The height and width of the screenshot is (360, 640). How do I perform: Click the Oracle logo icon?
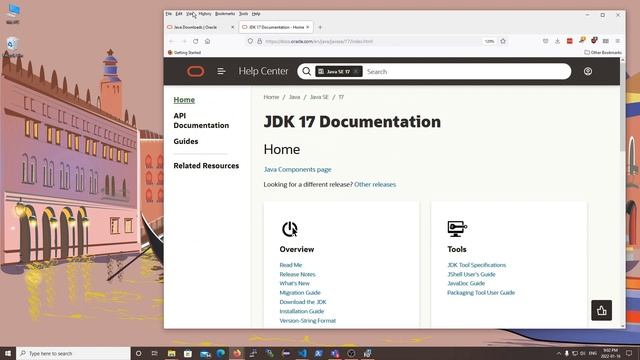196,71
